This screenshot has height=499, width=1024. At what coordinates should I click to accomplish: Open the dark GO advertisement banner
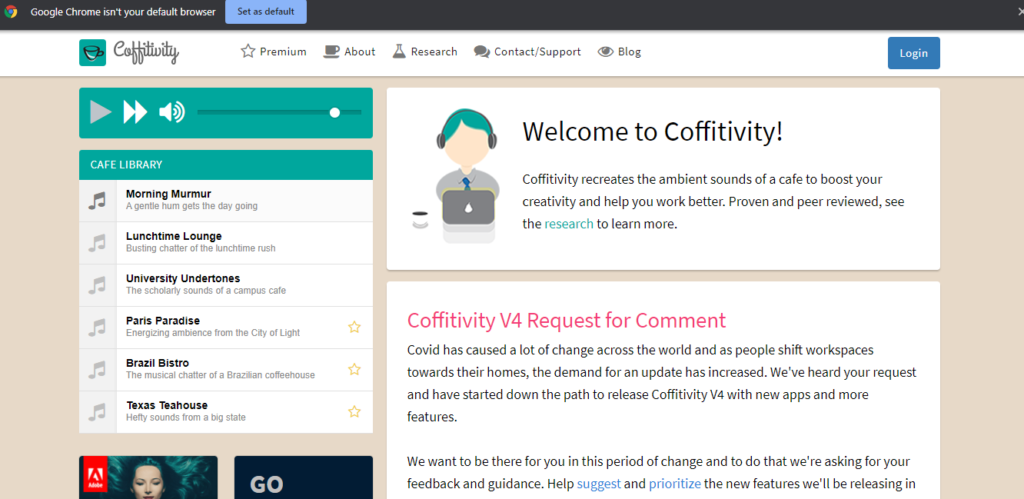click(x=304, y=477)
